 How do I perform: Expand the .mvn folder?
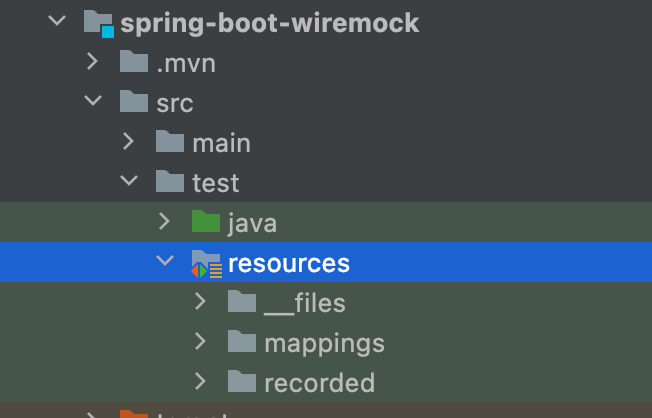(x=93, y=62)
